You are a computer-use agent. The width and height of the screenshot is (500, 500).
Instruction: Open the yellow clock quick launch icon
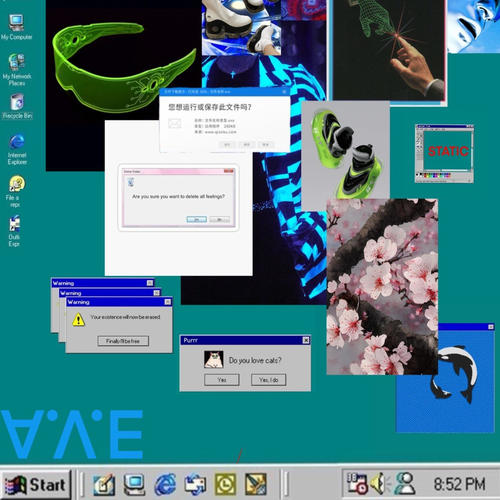click(x=226, y=484)
